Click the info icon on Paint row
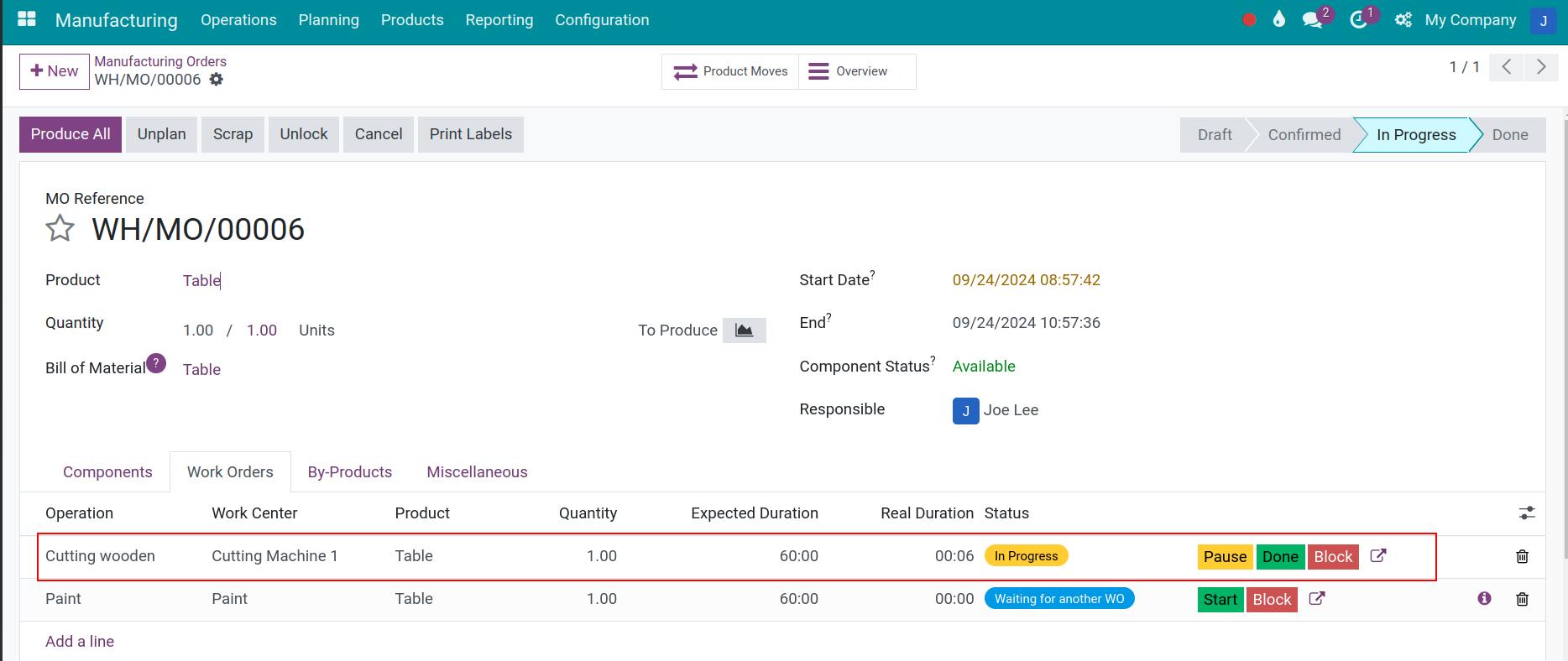The height and width of the screenshot is (661, 1568). (x=1484, y=598)
